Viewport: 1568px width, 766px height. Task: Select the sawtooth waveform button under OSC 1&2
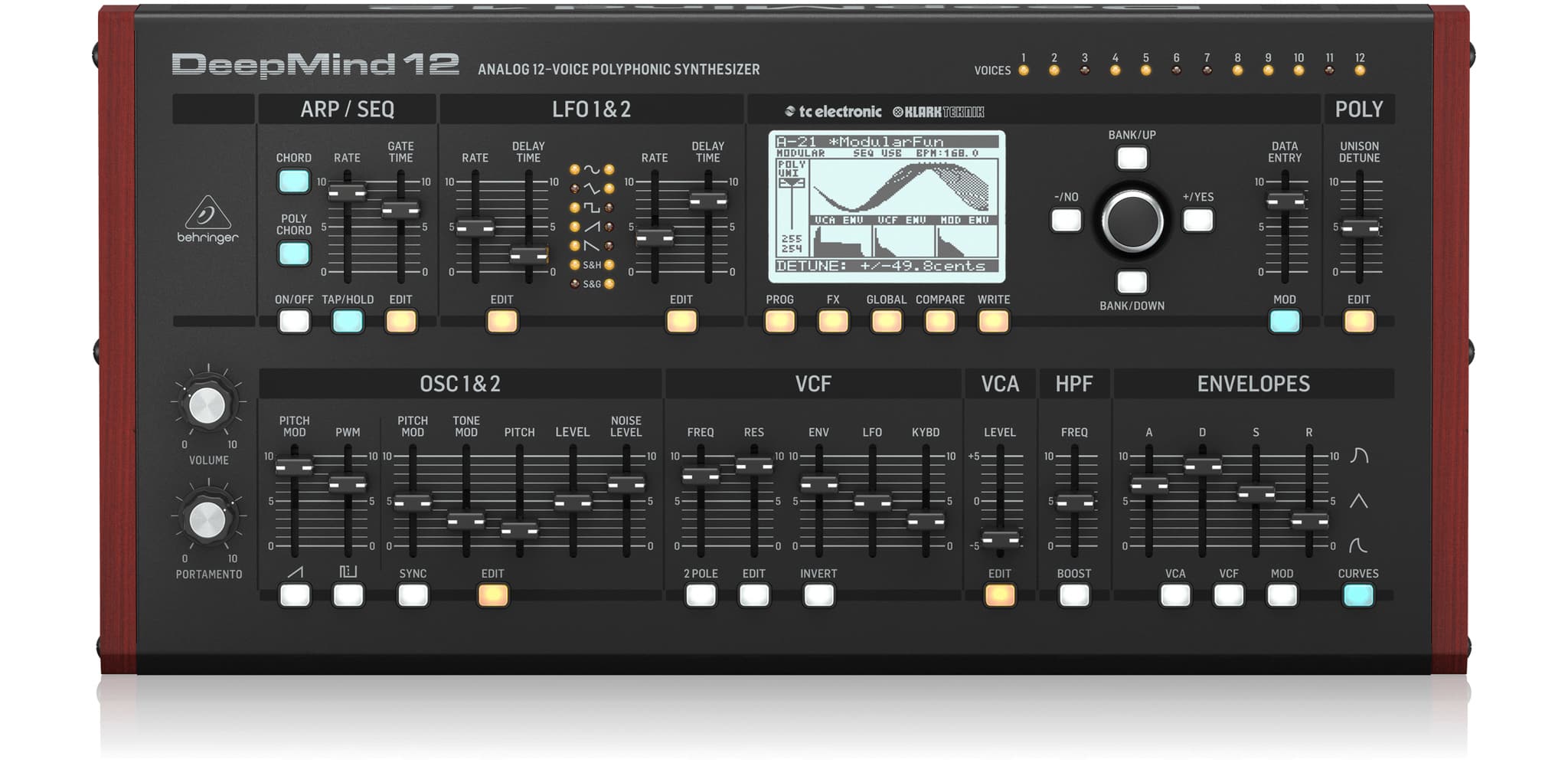(295, 594)
